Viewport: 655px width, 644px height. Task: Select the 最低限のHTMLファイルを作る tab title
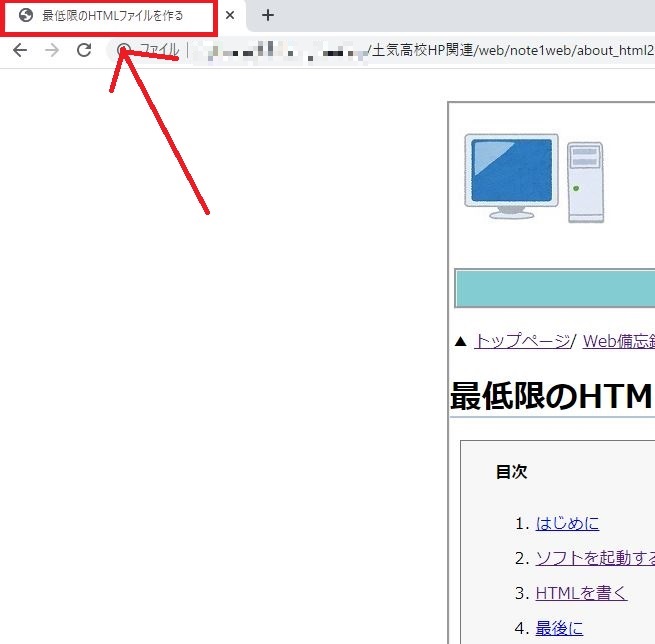point(112,16)
